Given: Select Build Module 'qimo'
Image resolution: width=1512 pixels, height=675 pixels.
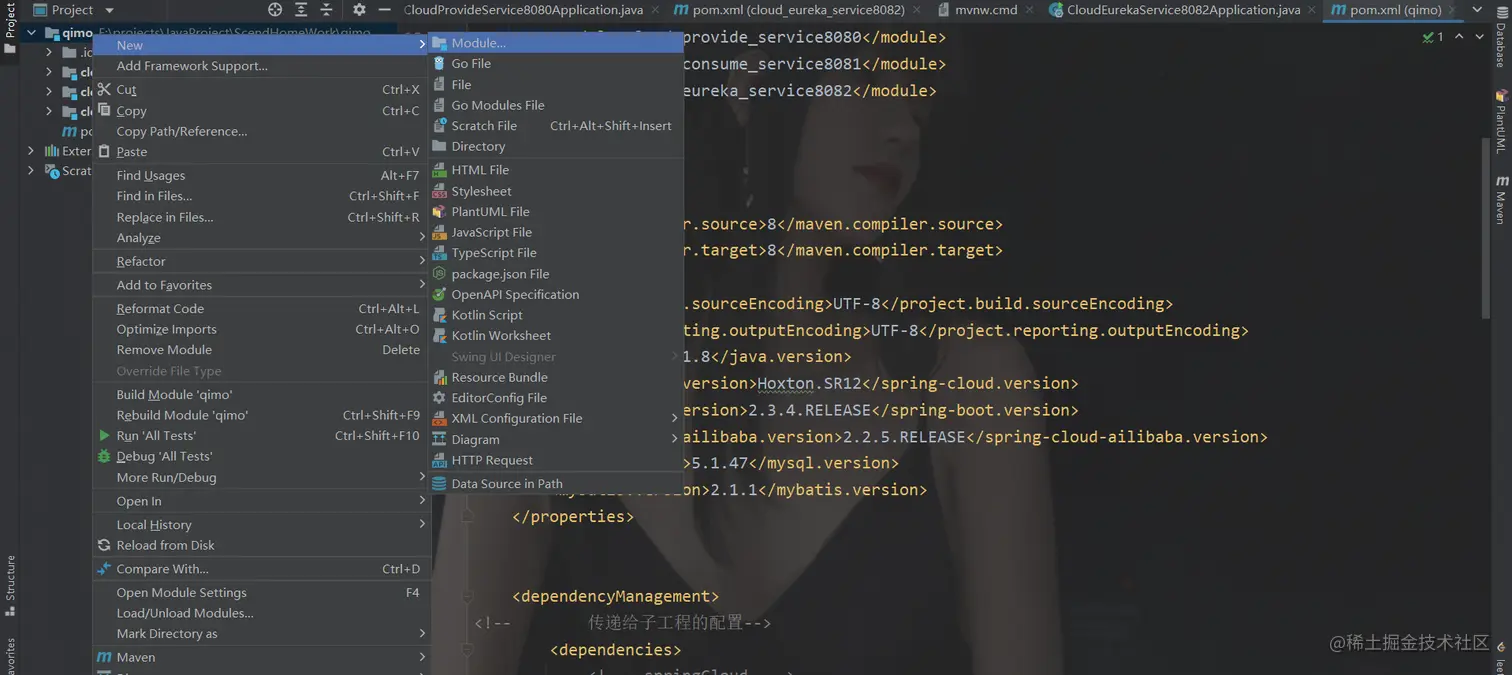Looking at the screenshot, I should point(262,395).
